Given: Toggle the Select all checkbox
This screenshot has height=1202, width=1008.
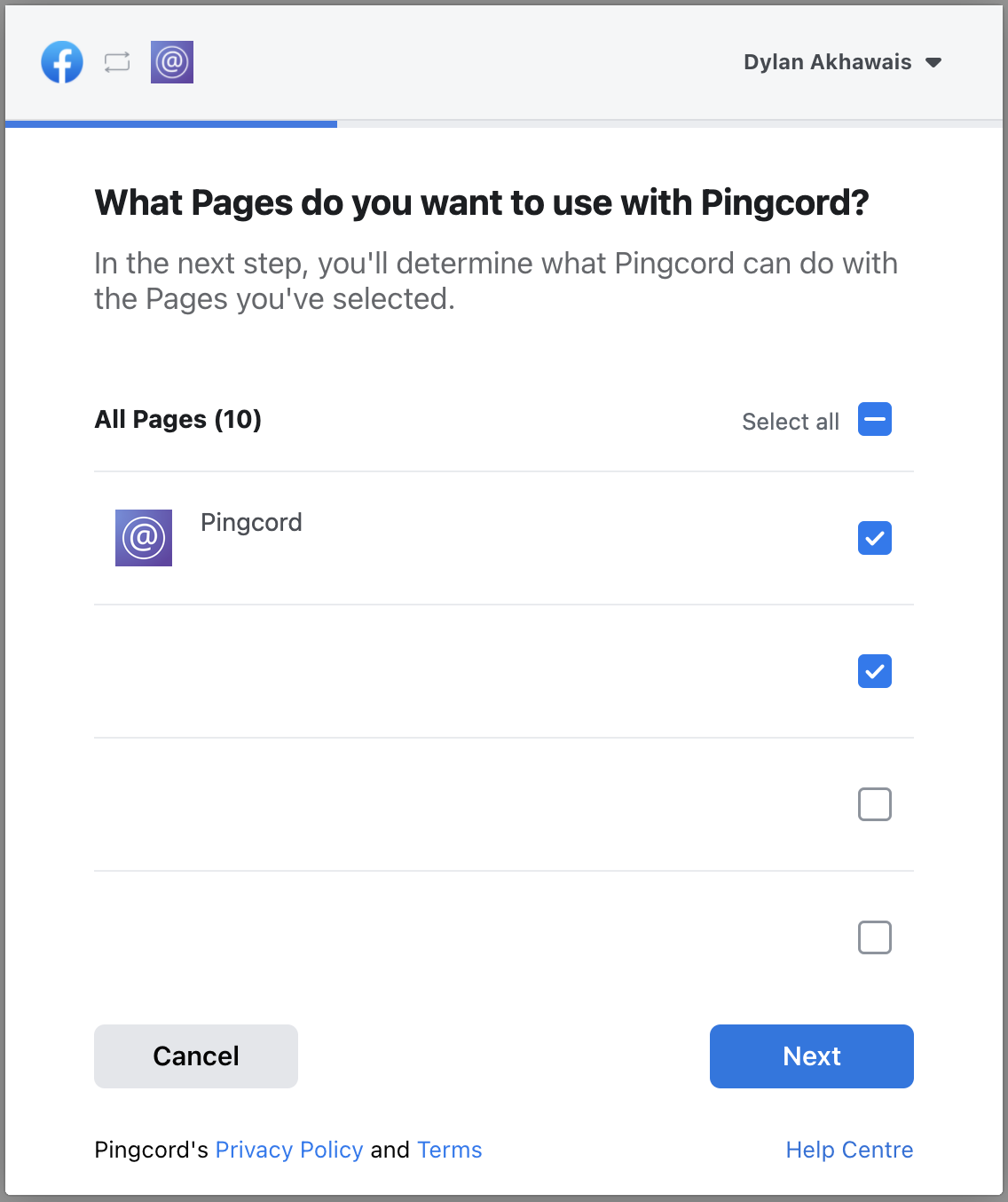Looking at the screenshot, I should 875,419.
